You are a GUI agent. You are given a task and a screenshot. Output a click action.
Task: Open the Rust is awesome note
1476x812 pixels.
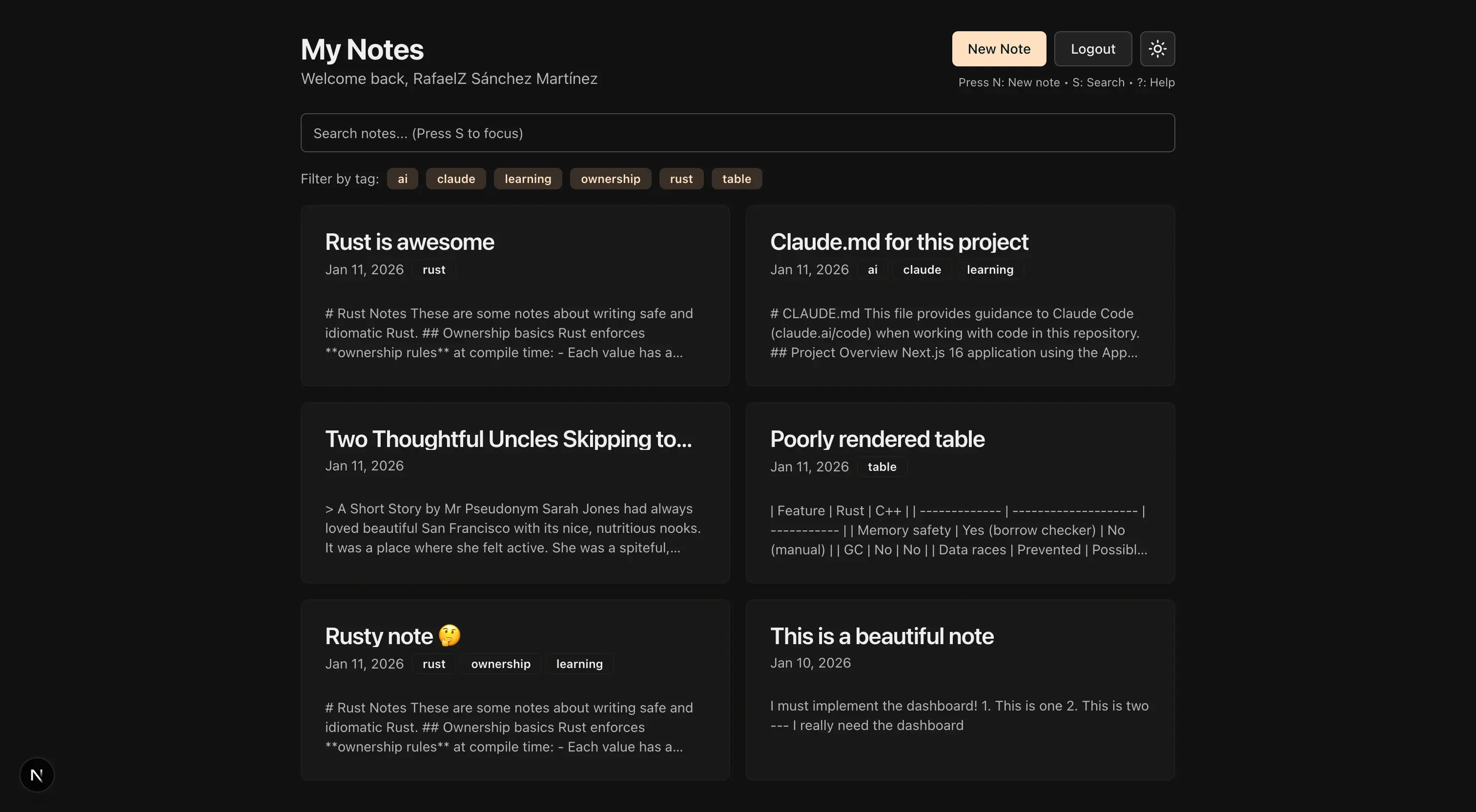tap(409, 242)
